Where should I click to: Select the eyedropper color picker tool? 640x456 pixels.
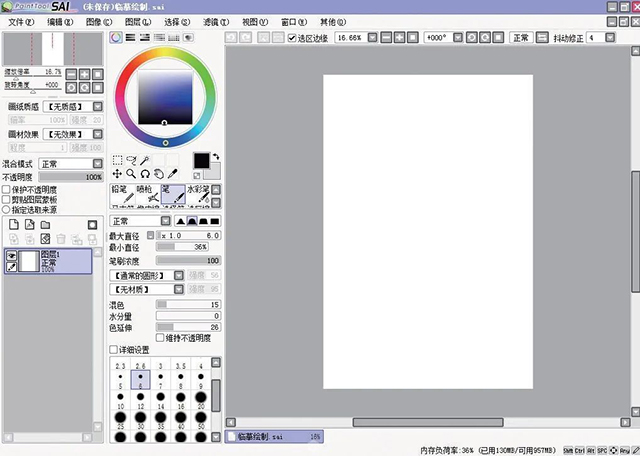pos(173,174)
